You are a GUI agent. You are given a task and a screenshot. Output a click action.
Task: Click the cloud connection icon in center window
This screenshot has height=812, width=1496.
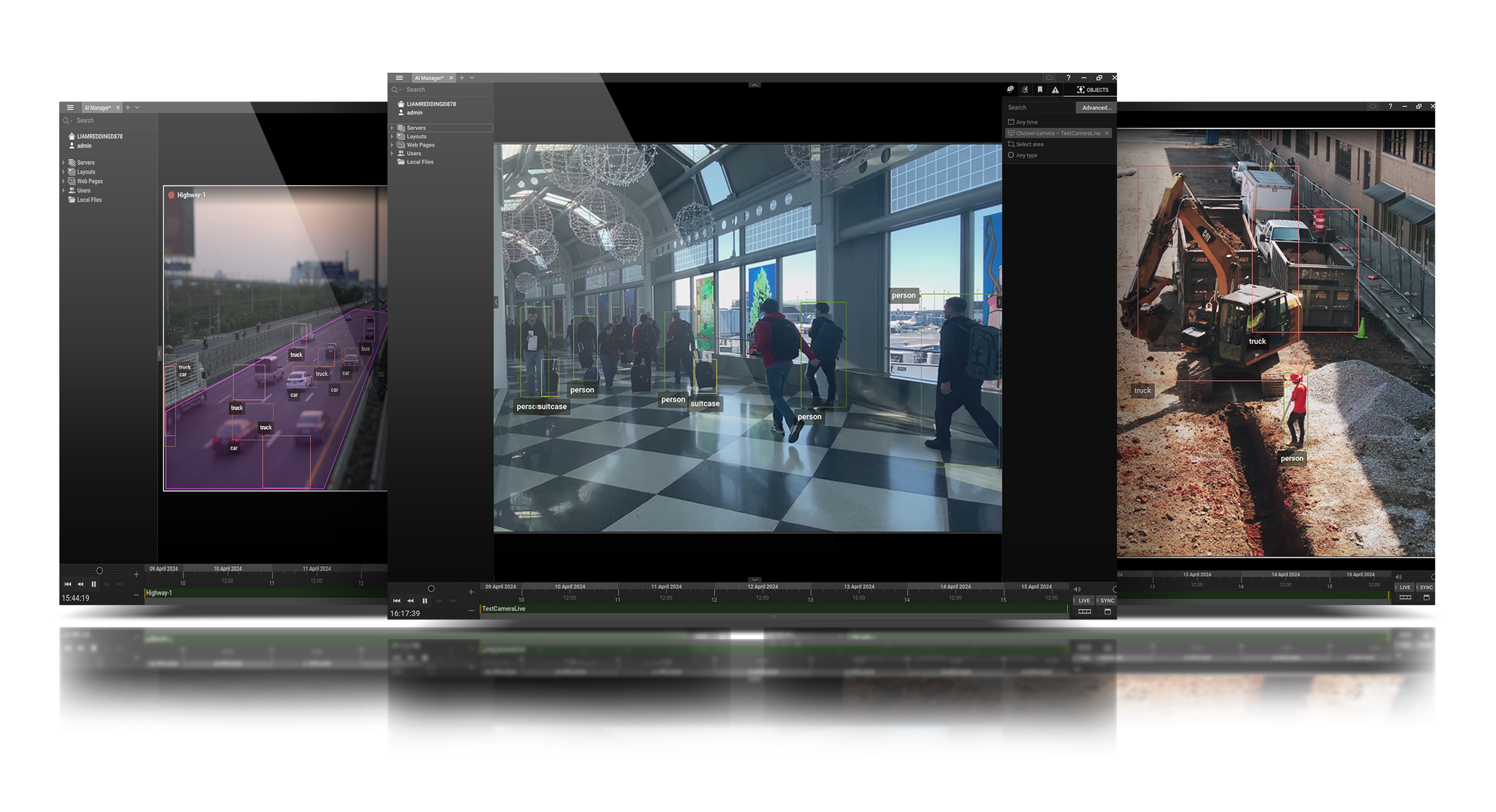(x=1049, y=77)
